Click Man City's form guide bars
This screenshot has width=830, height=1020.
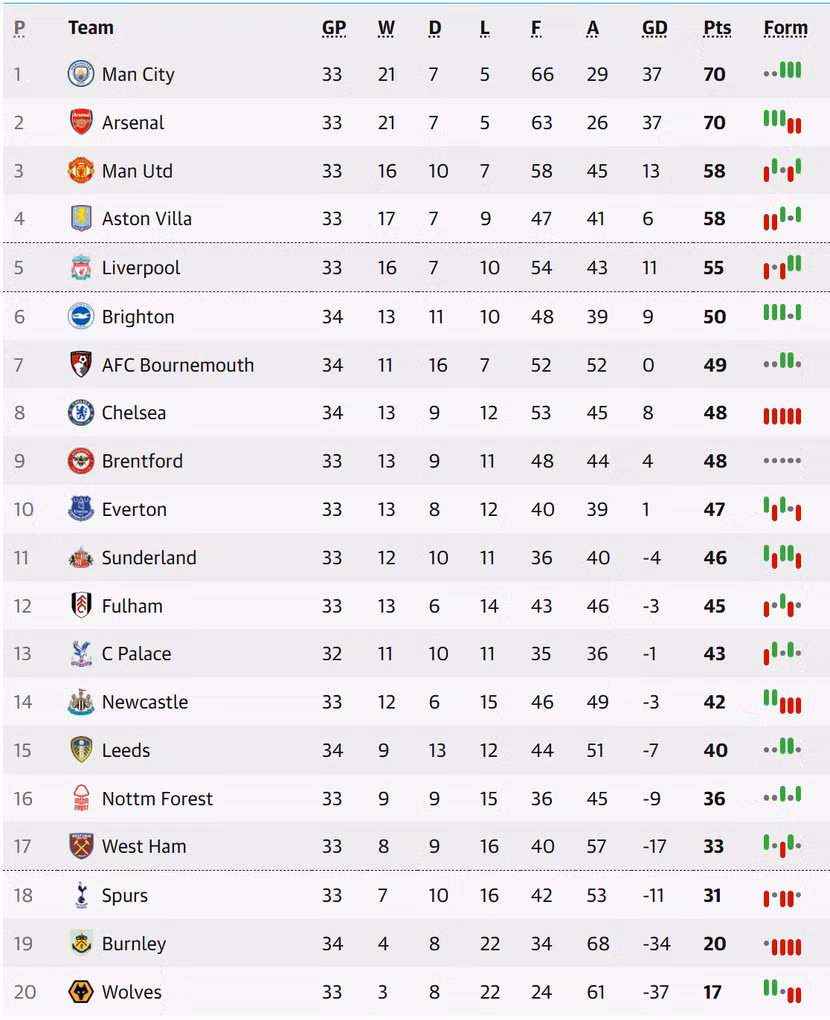tap(782, 72)
